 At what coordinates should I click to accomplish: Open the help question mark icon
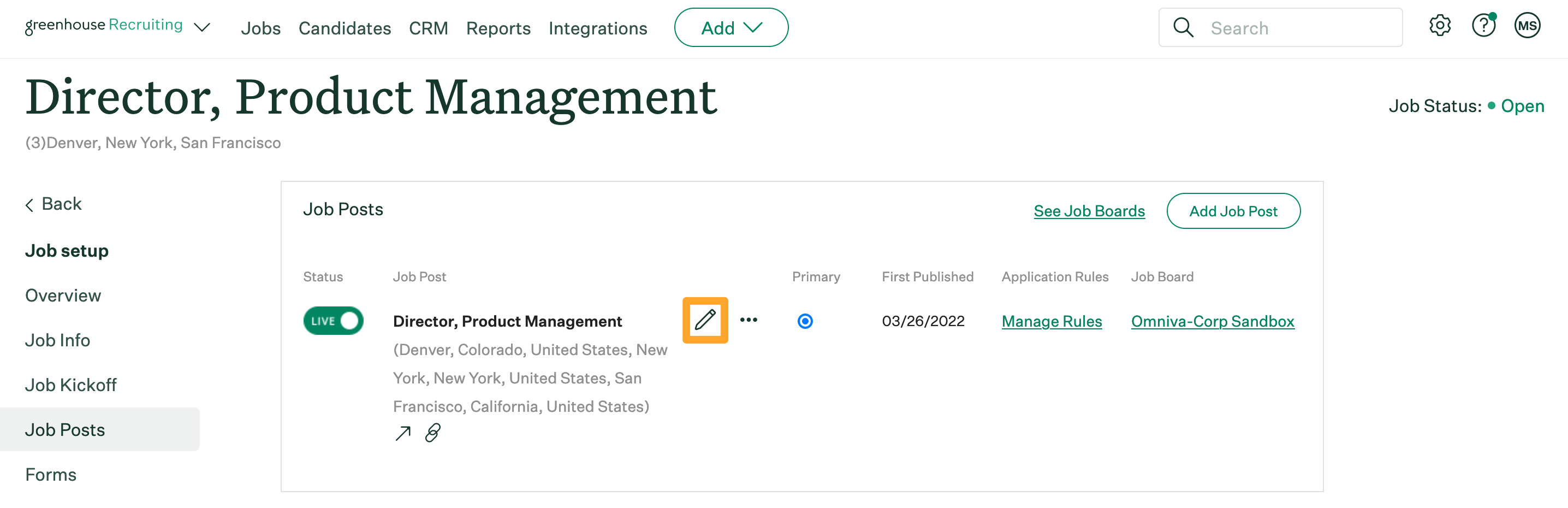(x=1483, y=26)
